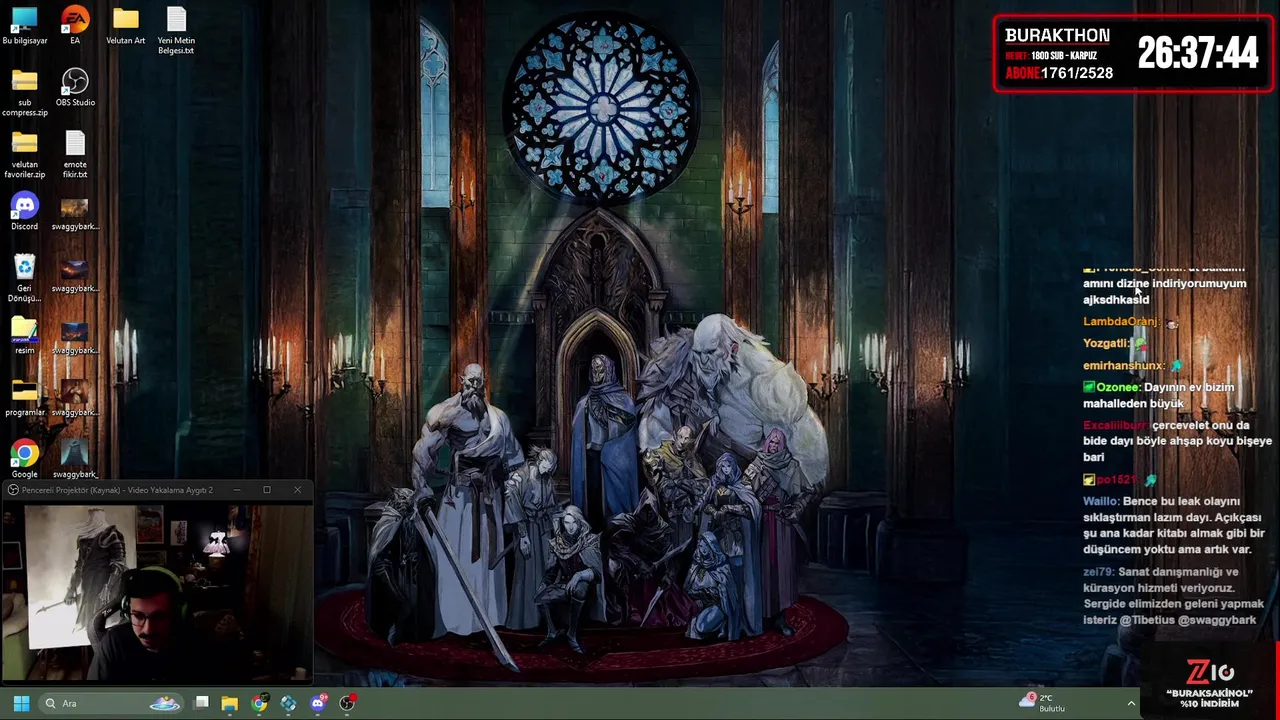The width and height of the screenshot is (1280, 720).
Task: Select swaggybark image beside resim folder
Action: coord(75,336)
